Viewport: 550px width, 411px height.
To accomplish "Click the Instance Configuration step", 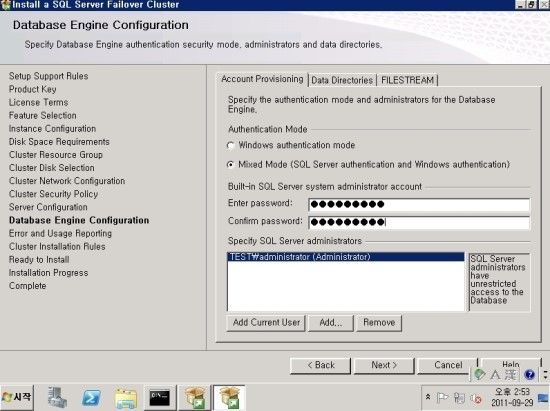I will coord(52,129).
